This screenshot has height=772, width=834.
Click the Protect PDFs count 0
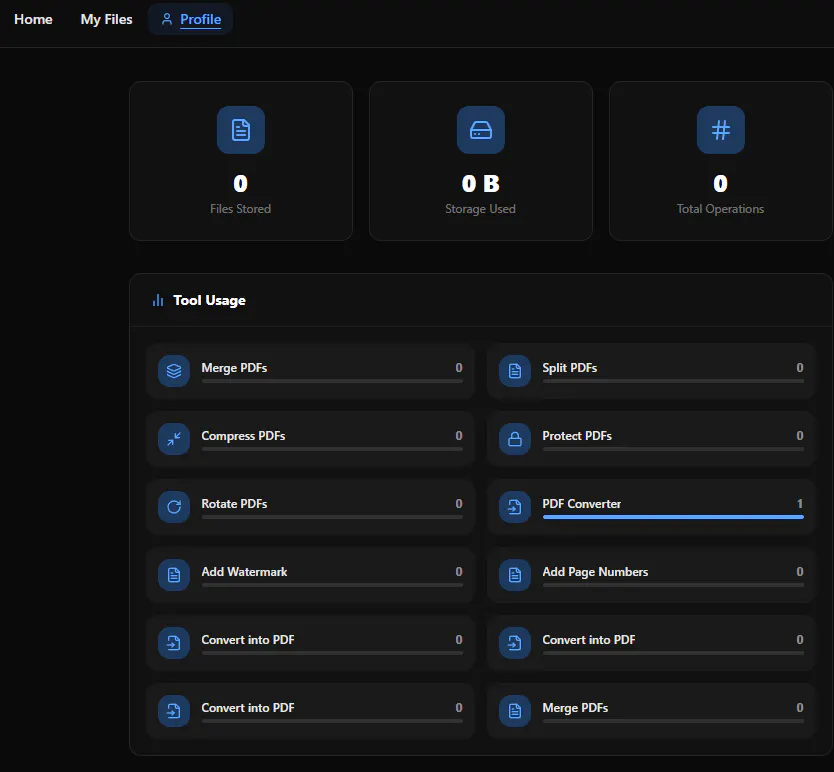coord(799,436)
